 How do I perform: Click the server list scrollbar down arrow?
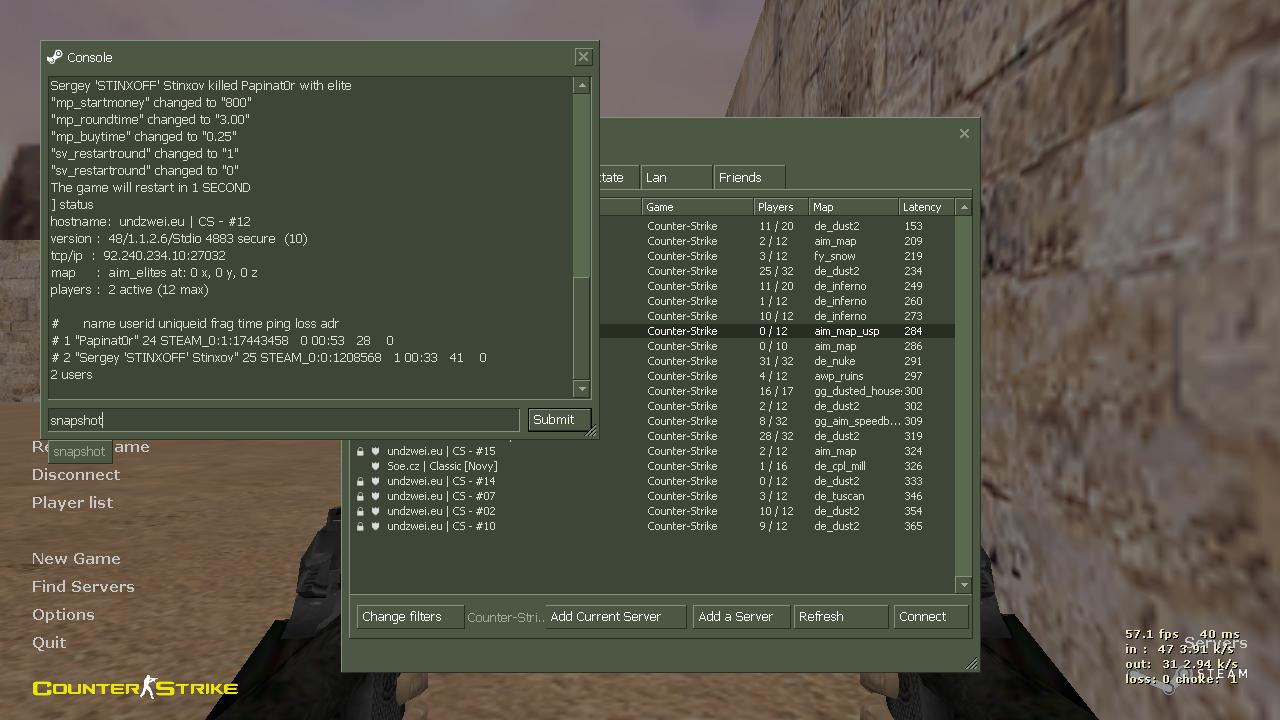(x=964, y=585)
